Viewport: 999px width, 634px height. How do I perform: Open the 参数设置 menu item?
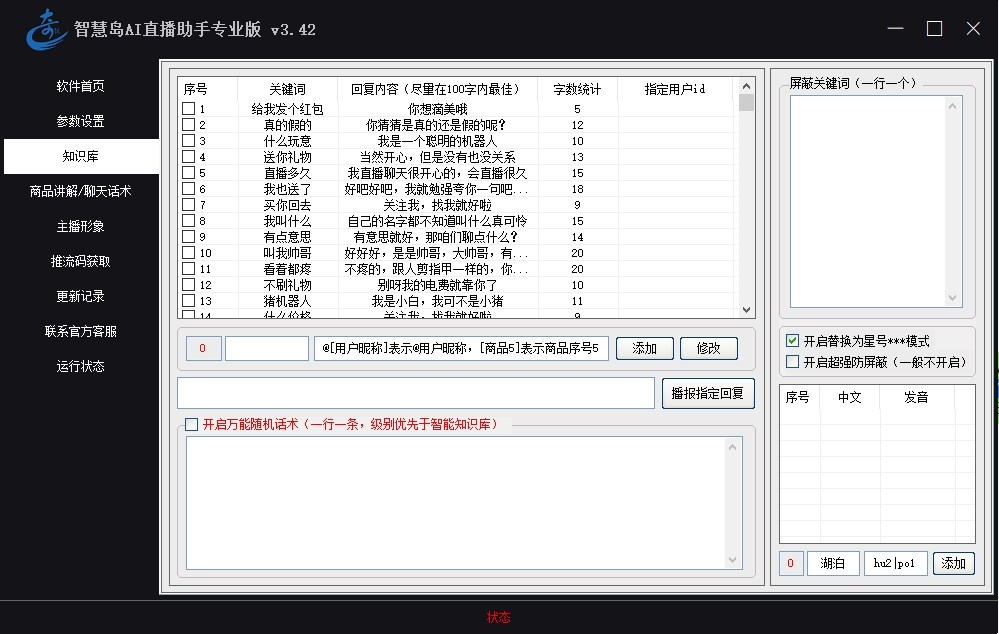coord(80,121)
